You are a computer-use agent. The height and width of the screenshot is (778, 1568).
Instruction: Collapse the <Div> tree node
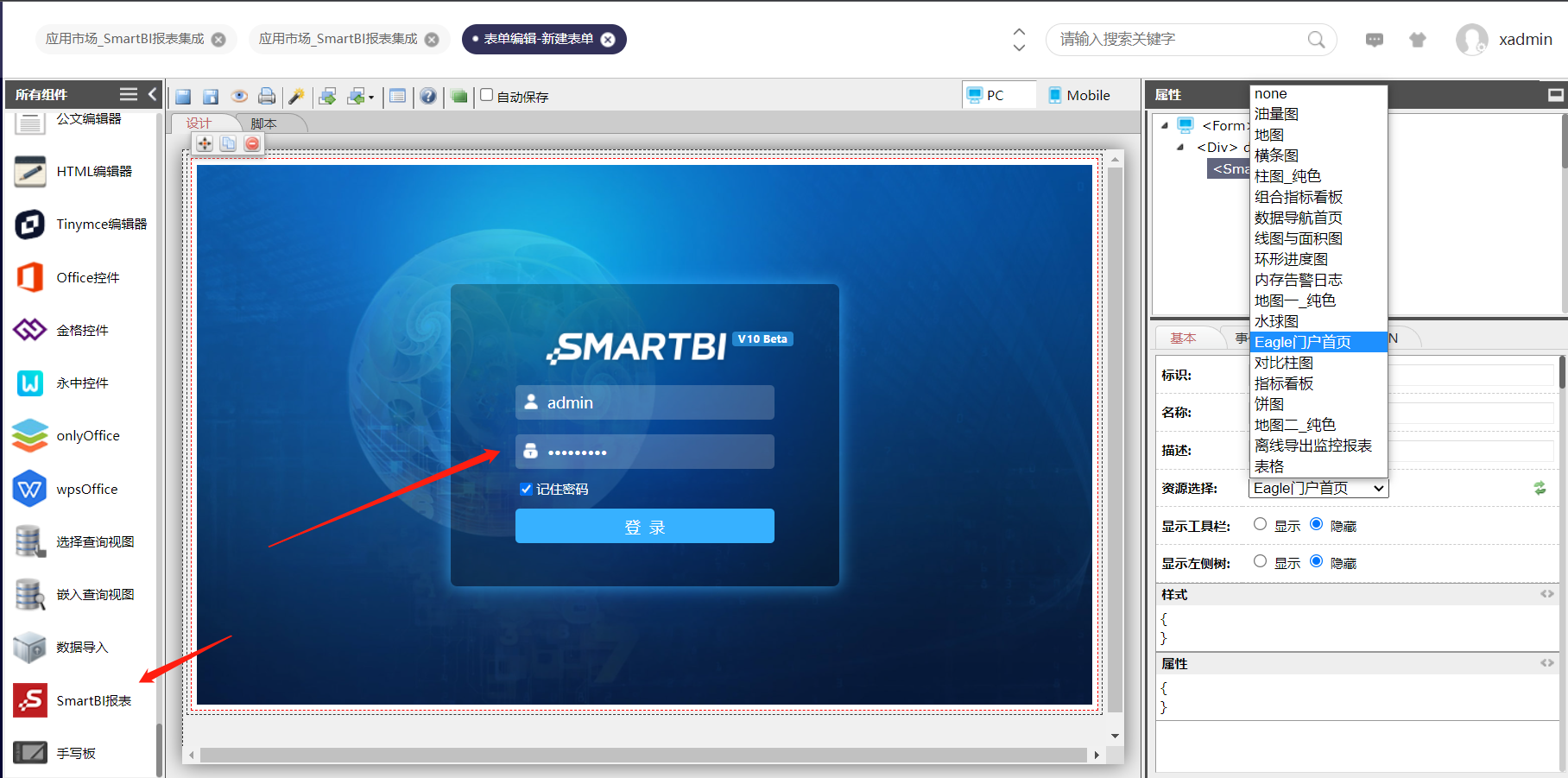click(1180, 147)
